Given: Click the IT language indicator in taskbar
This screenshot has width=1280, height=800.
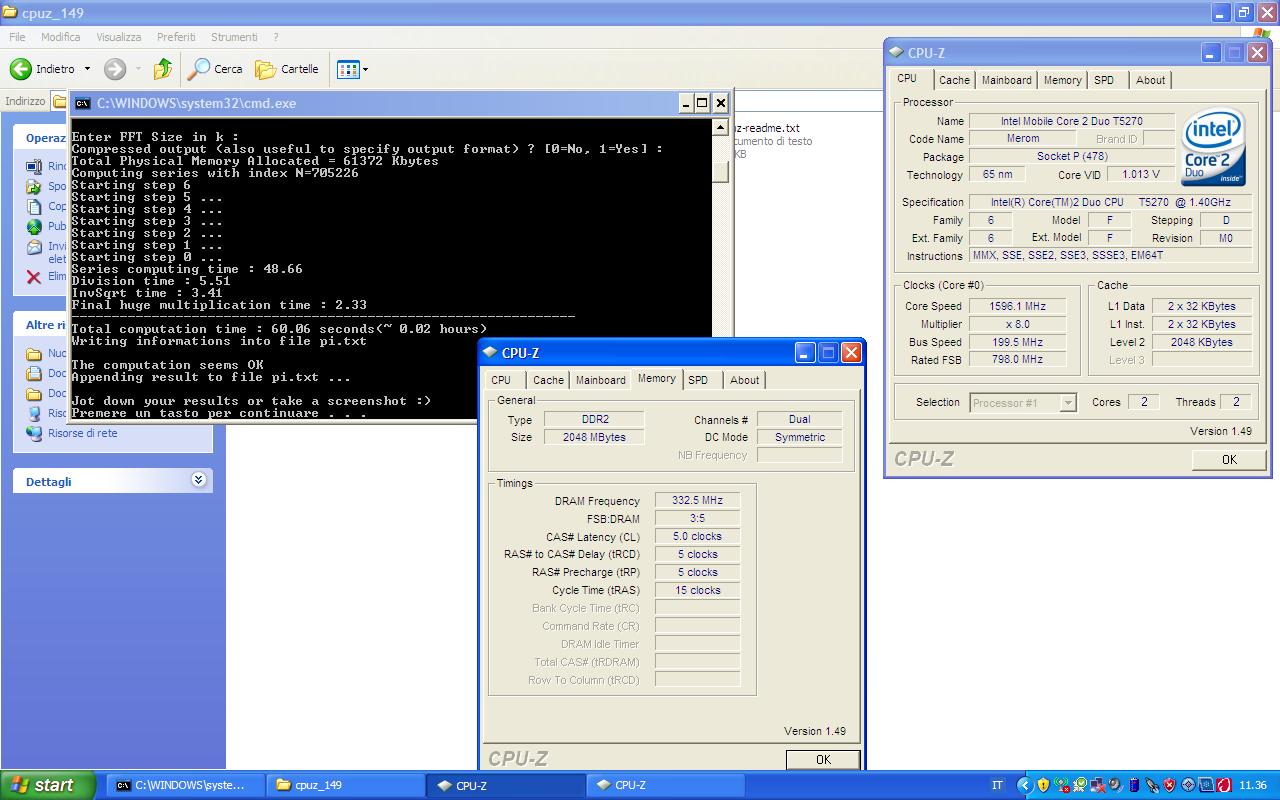Looking at the screenshot, I should pos(997,785).
